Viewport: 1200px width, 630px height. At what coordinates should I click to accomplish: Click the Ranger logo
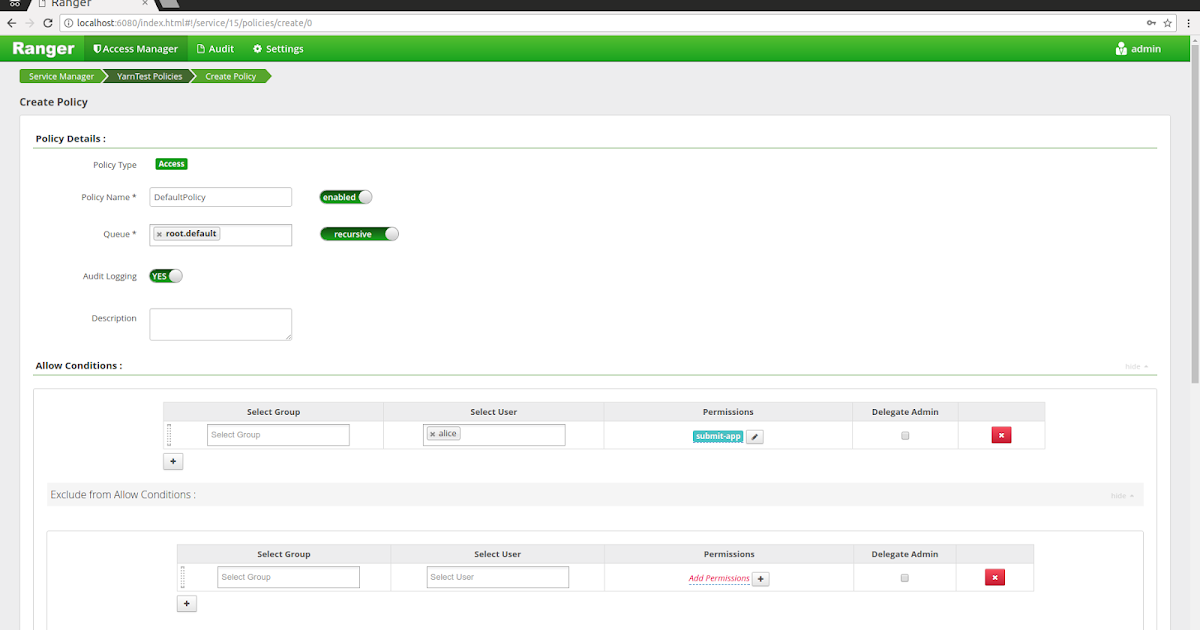[x=42, y=48]
